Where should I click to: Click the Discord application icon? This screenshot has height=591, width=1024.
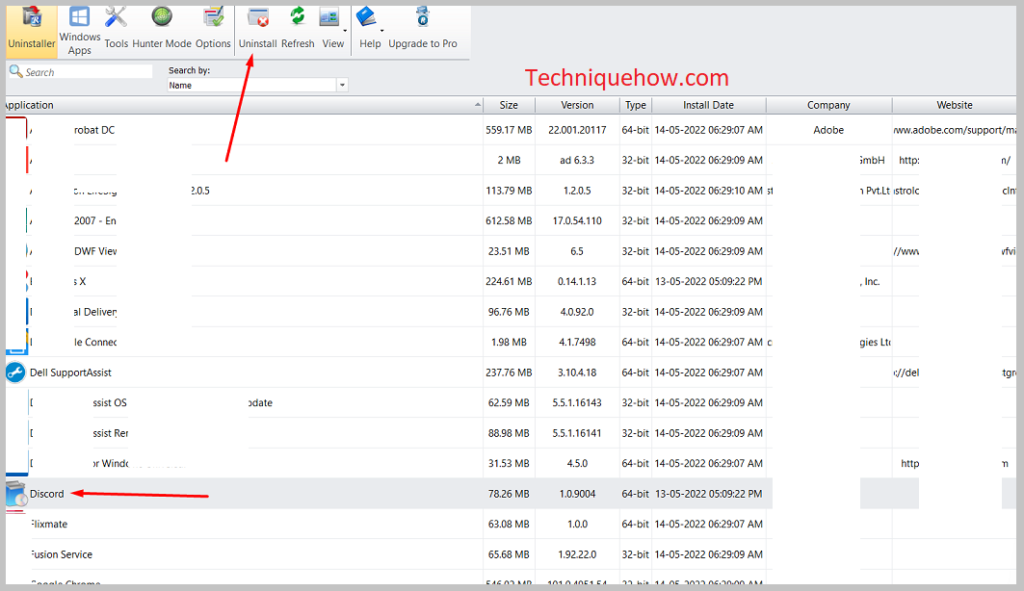16,494
